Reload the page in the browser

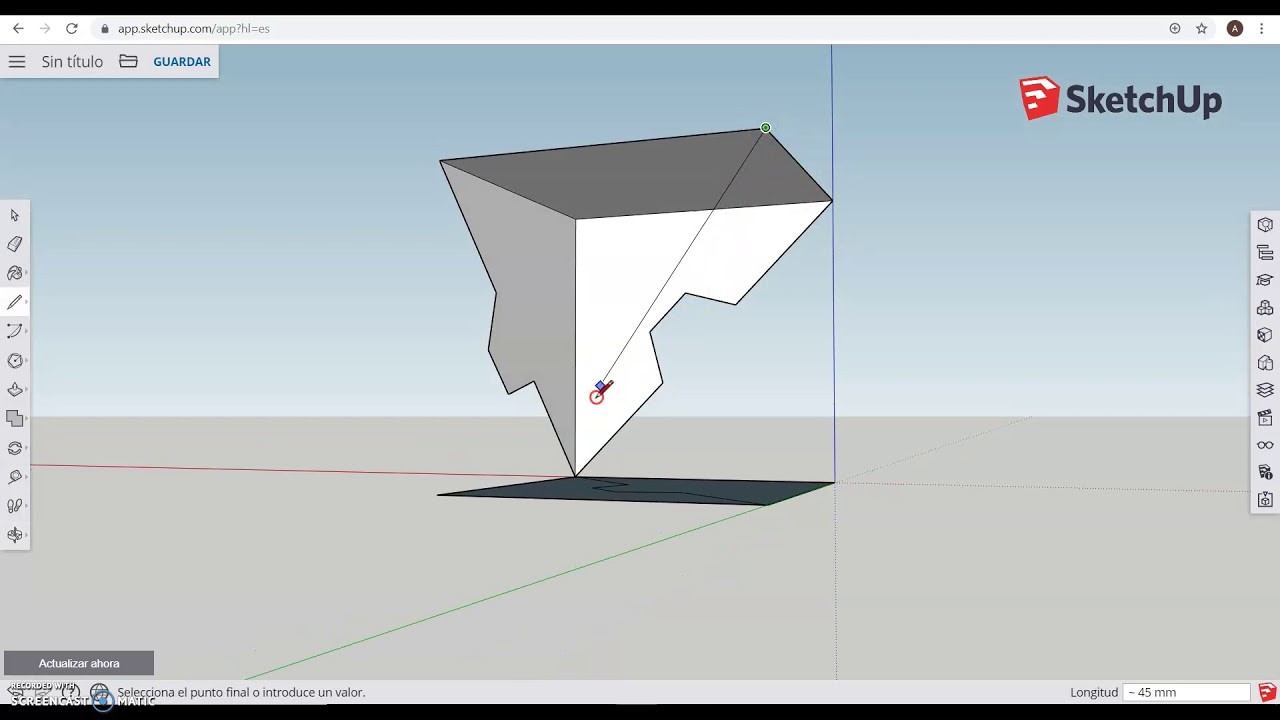click(x=71, y=28)
